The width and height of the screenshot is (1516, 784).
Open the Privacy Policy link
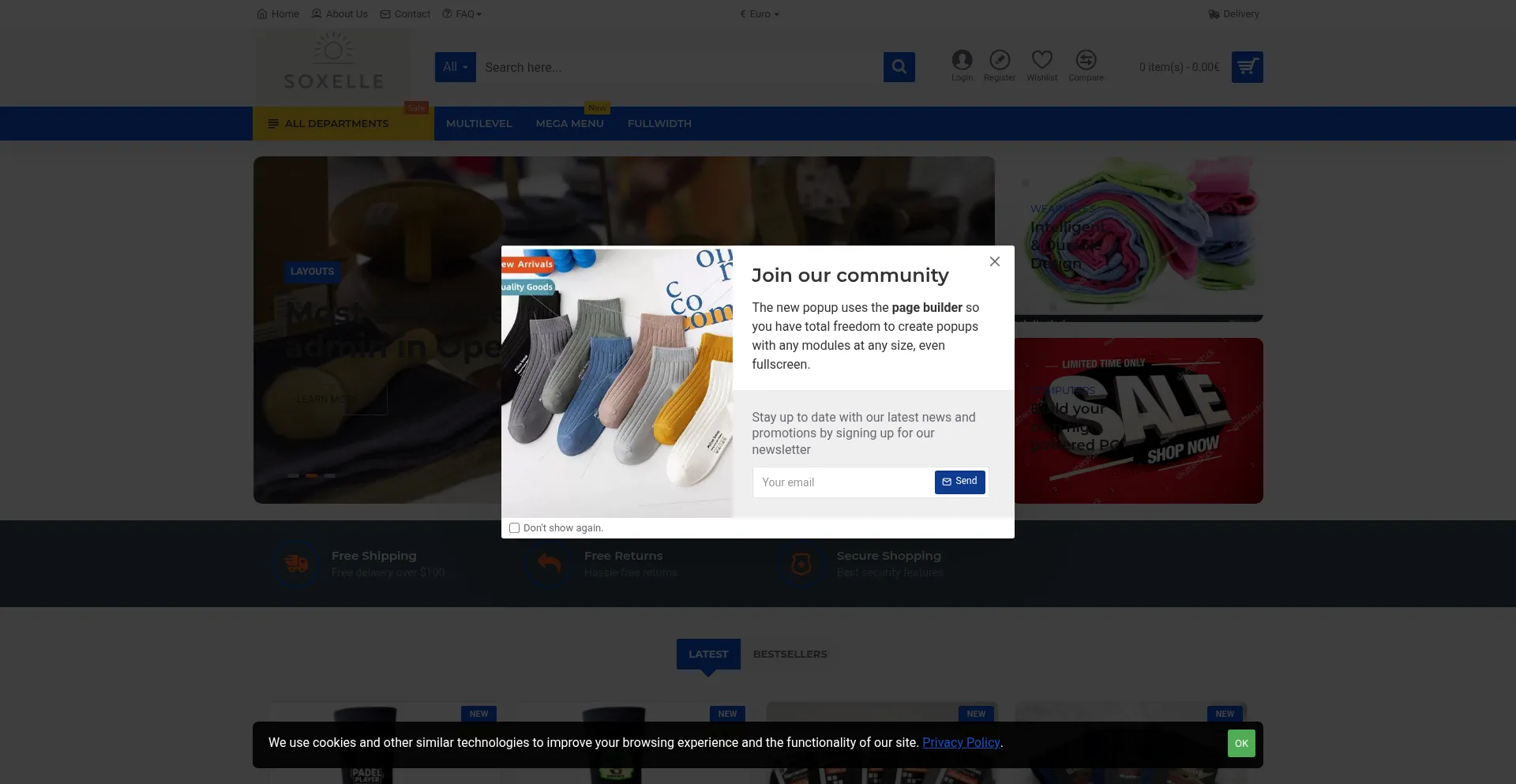pos(961,743)
